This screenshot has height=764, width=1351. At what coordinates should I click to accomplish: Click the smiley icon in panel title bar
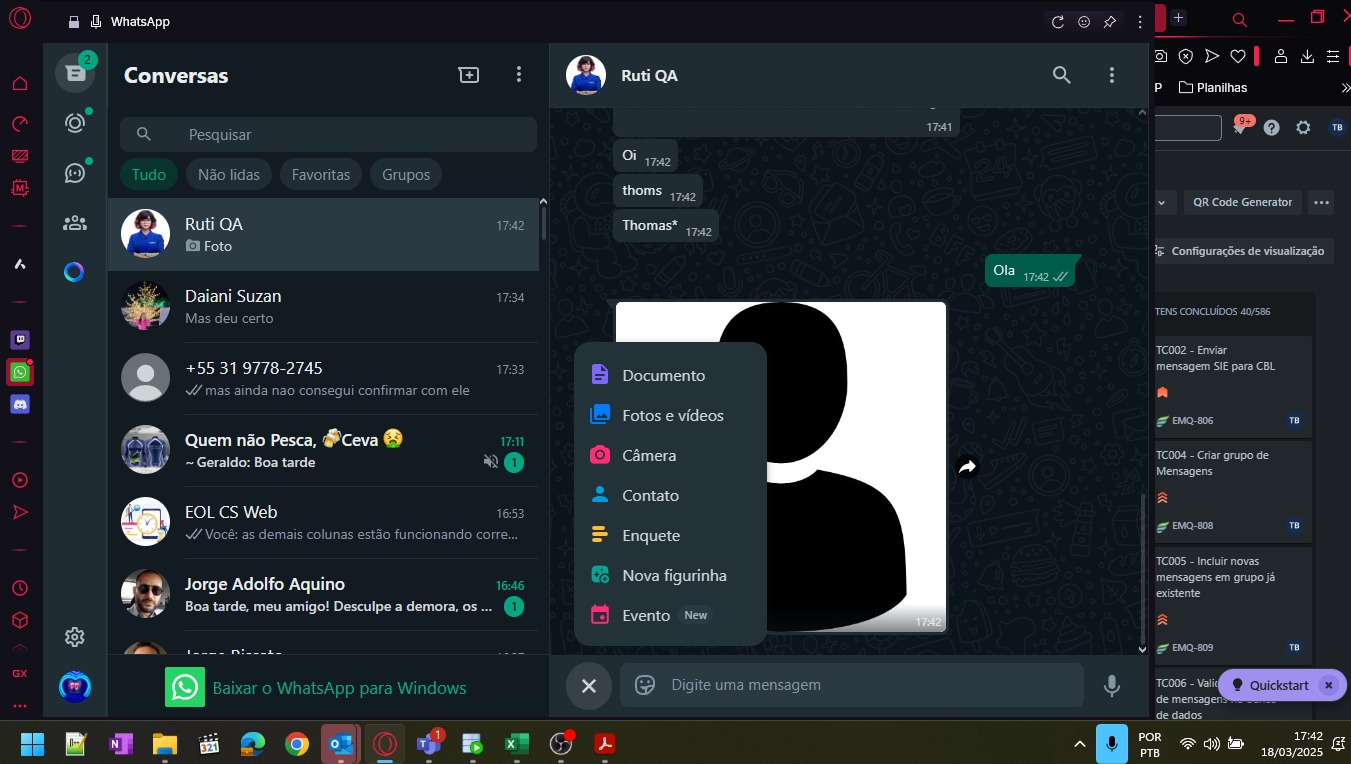point(1083,21)
